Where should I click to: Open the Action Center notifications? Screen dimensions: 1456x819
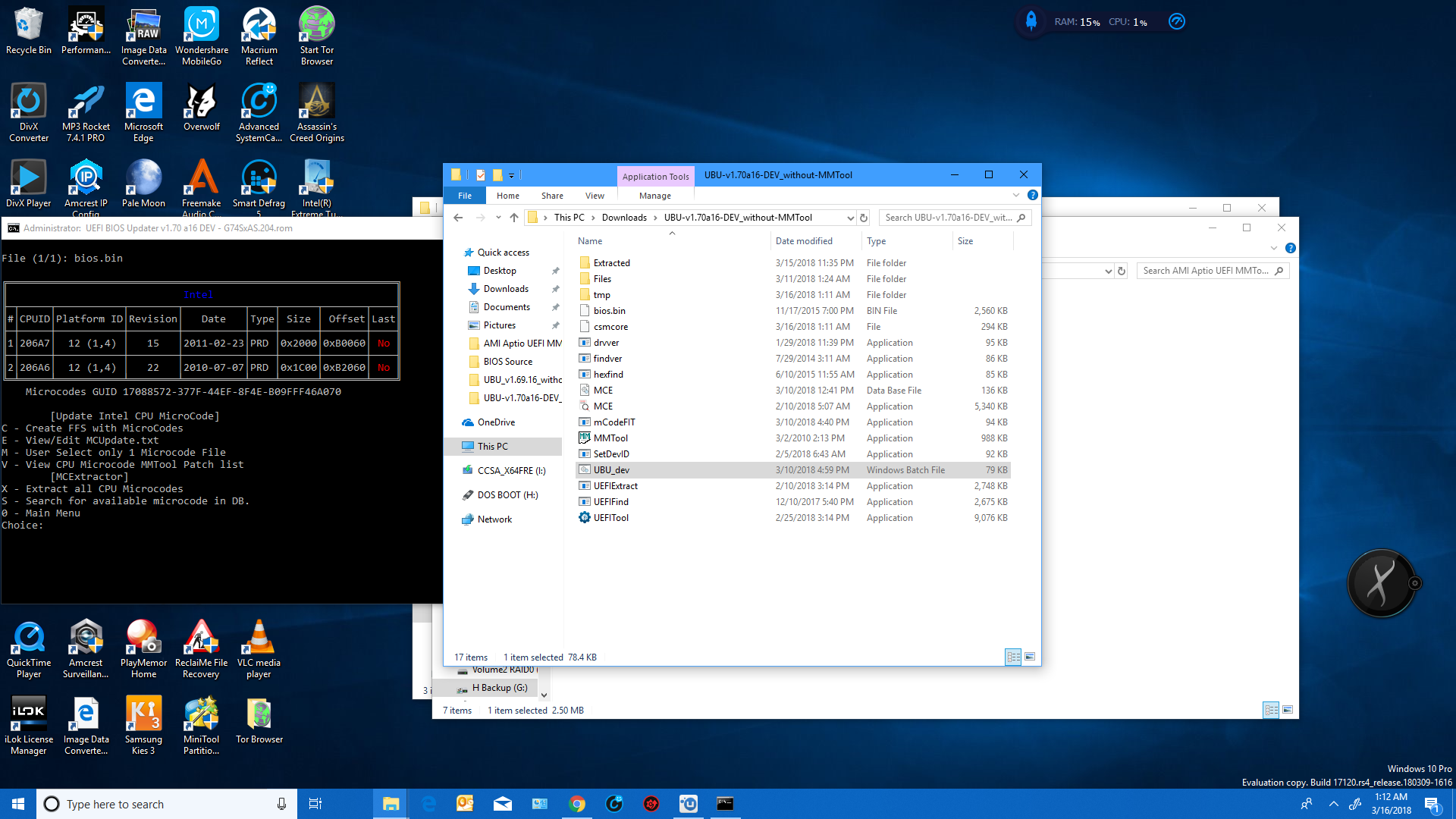tap(1432, 804)
